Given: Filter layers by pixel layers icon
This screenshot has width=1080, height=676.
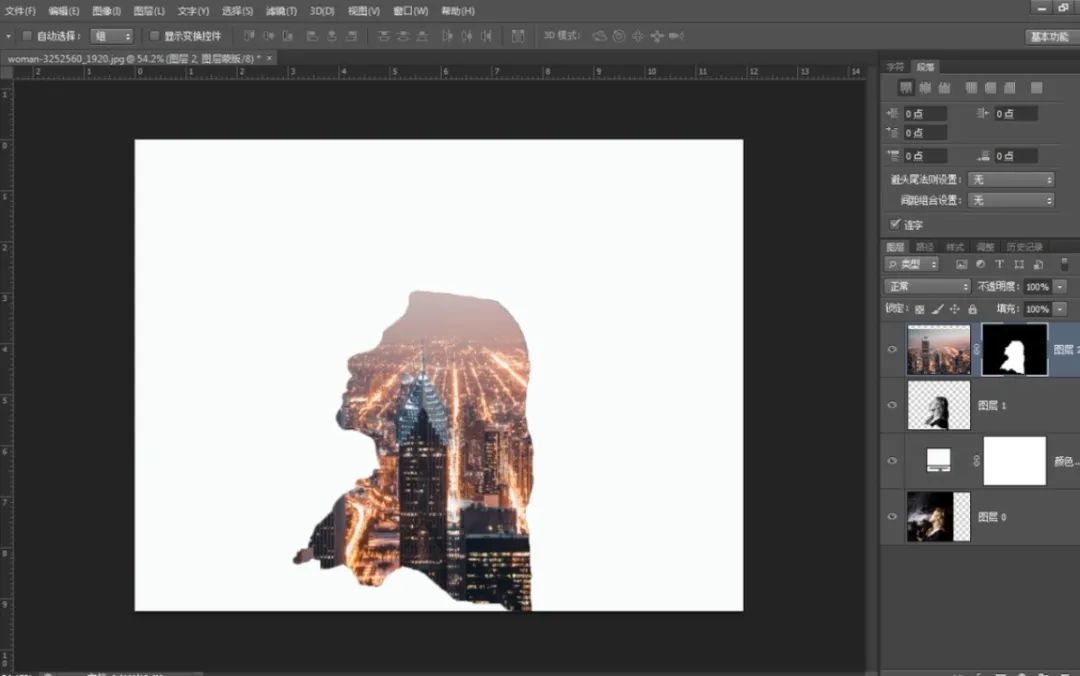Looking at the screenshot, I should tap(962, 264).
